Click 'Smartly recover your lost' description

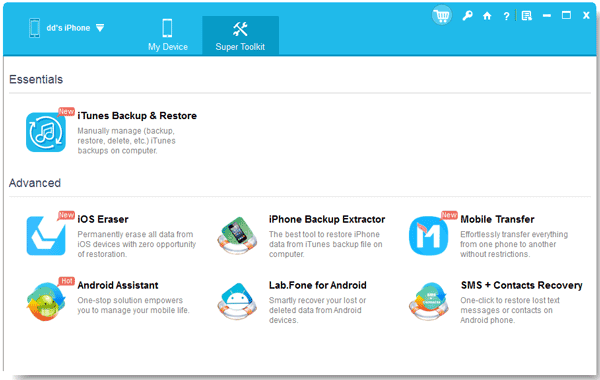[x=317, y=310]
